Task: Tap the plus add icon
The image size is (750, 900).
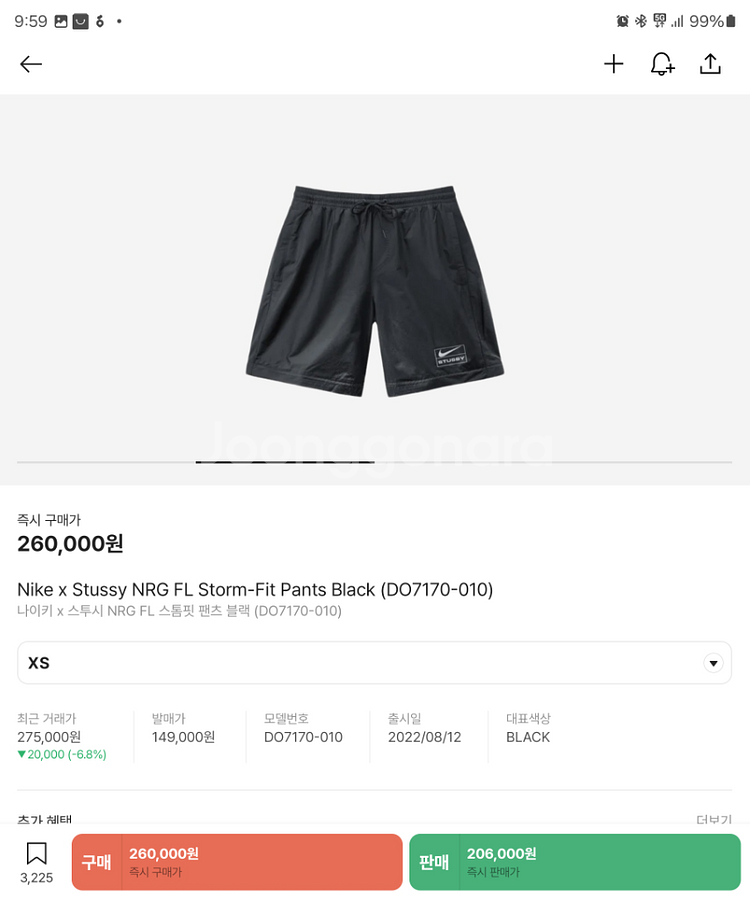Action: click(x=613, y=64)
